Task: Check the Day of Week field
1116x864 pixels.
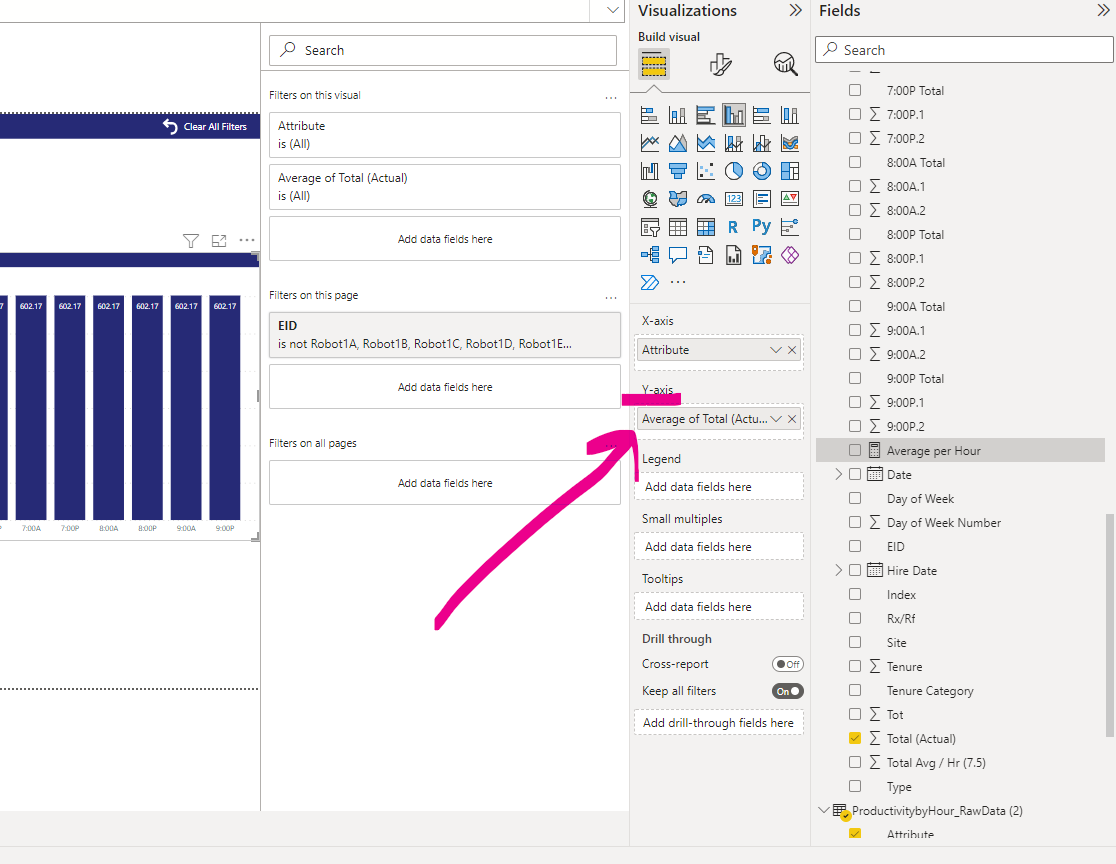Action: pyautogui.click(x=855, y=498)
